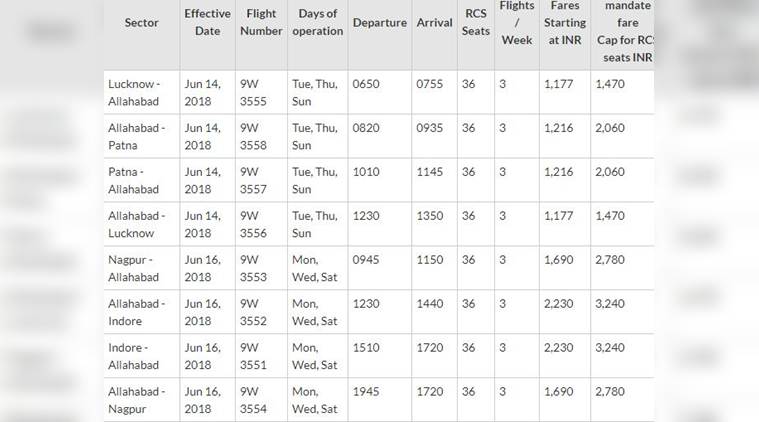Click the Sector column header
This screenshot has width=759, height=422.
coord(141,23)
